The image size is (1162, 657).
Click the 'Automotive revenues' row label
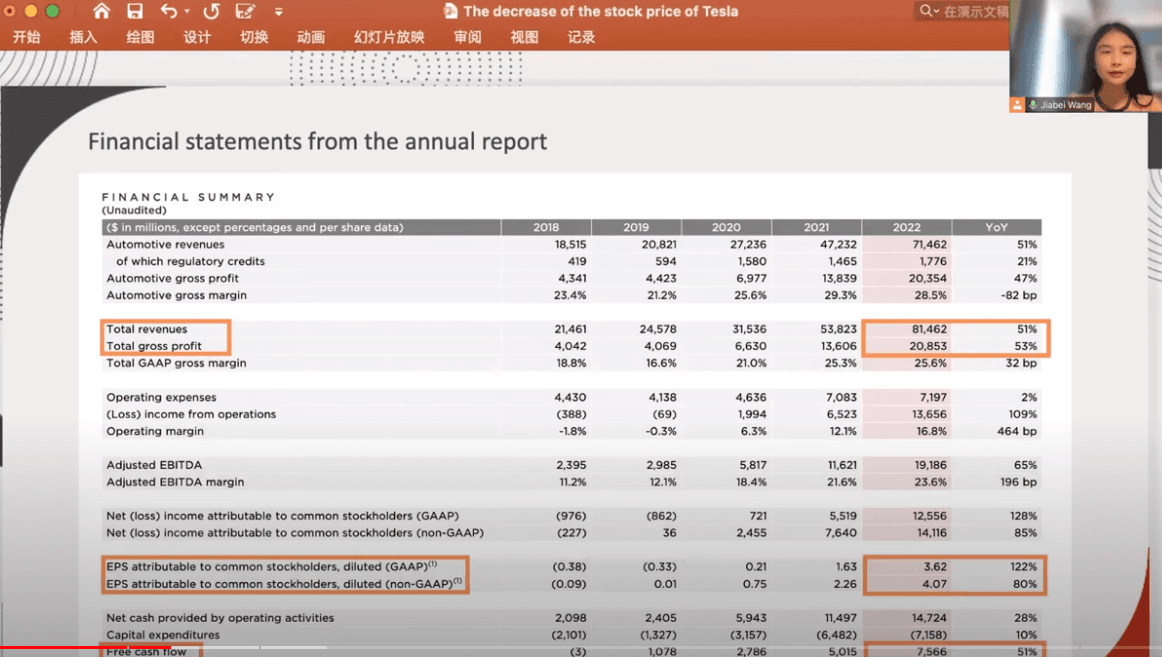tap(165, 244)
